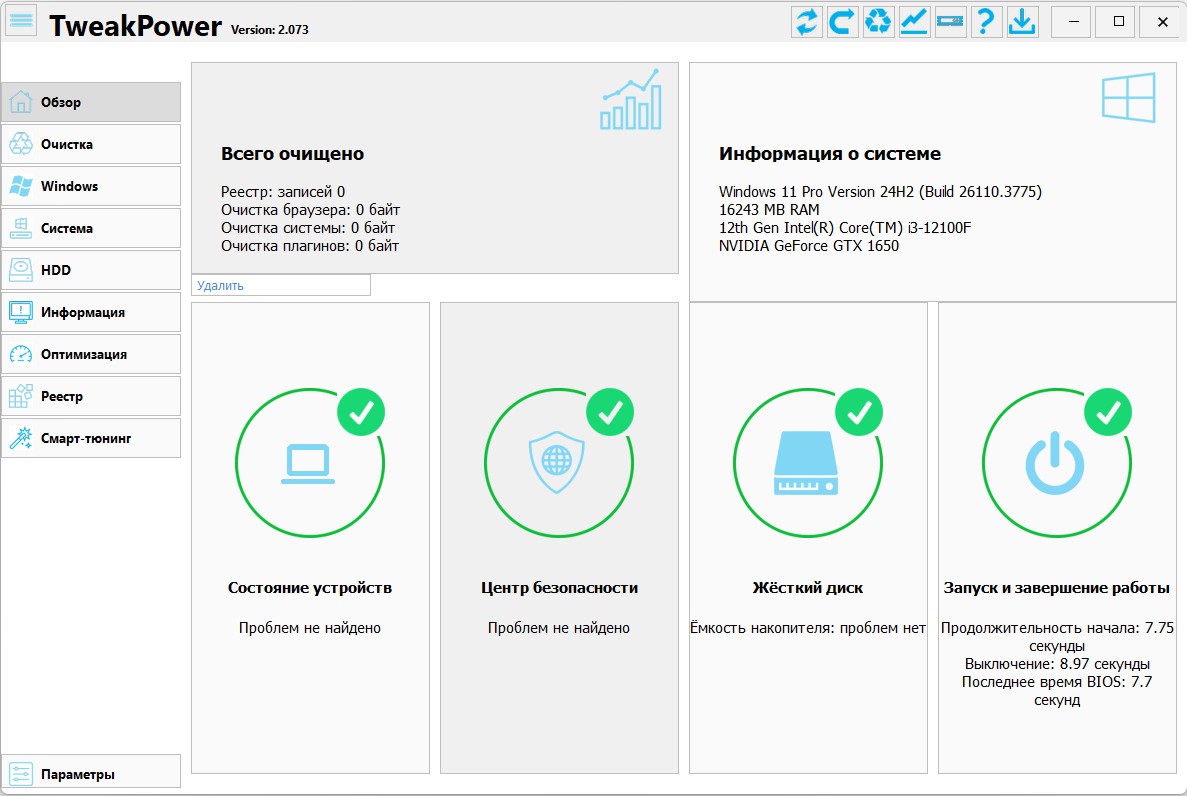The height and width of the screenshot is (796, 1187).
Task: Click the curved single-arrow toolbar icon
Action: tap(842, 21)
